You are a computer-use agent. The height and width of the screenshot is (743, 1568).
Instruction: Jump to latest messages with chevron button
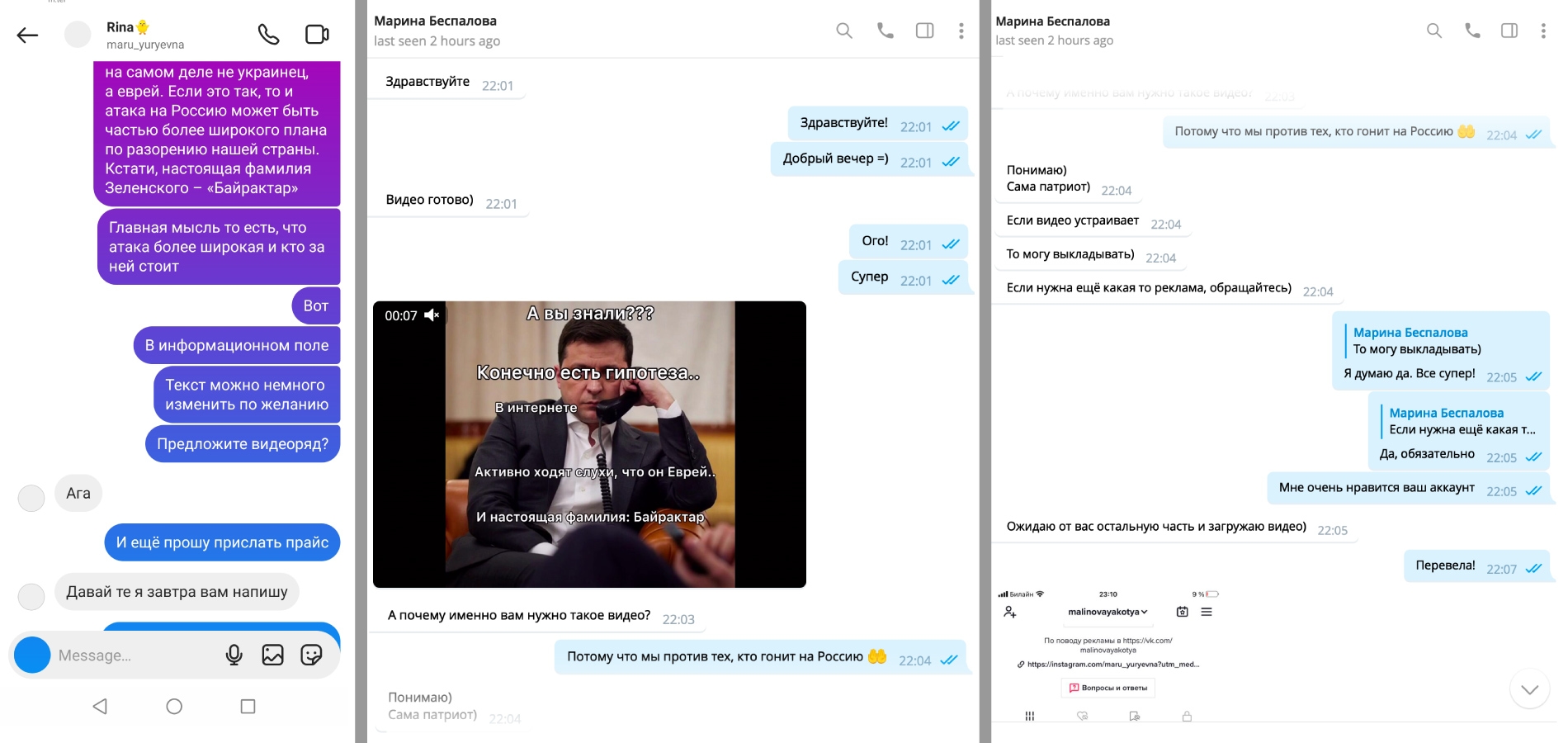[1529, 689]
